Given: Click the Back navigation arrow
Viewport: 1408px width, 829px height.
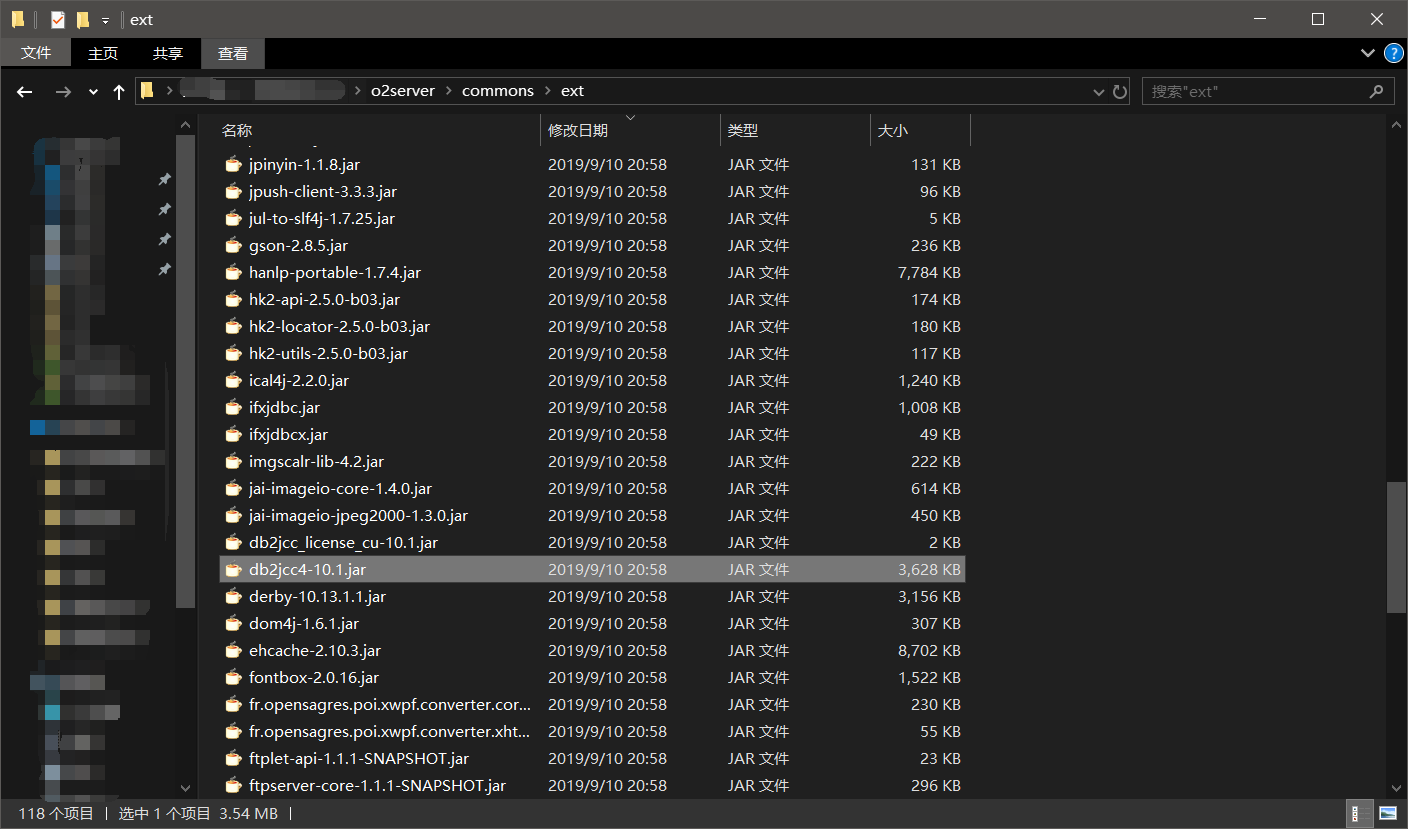Looking at the screenshot, I should click(x=25, y=91).
